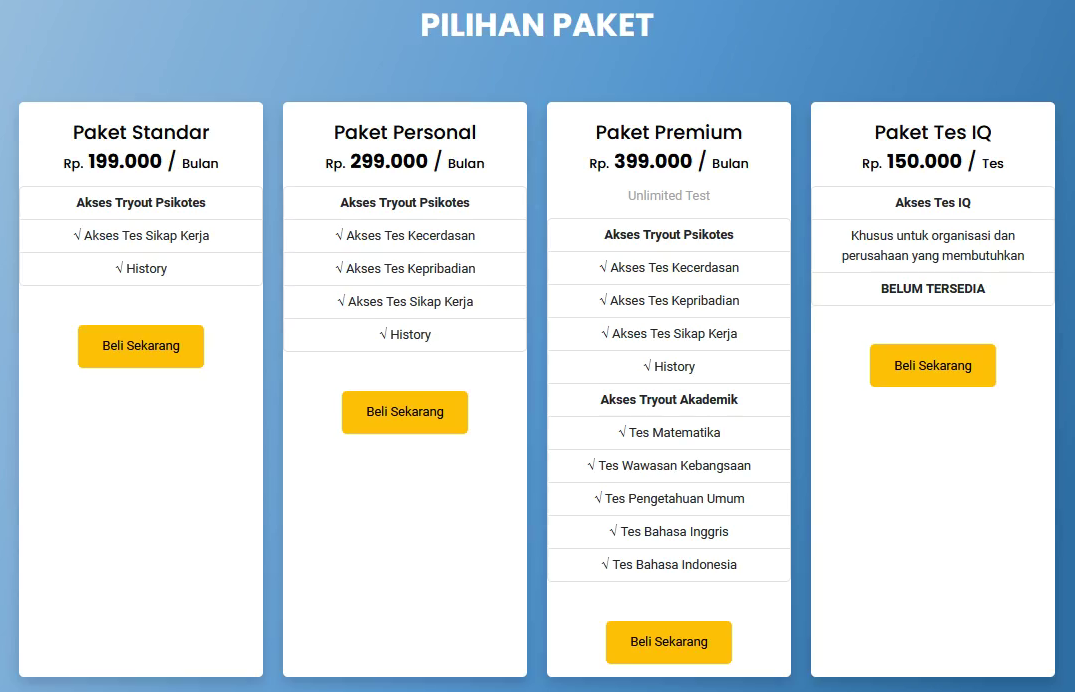Click Beli Sekarang in Paket Tes IQ
This screenshot has height=692, width=1075.
coord(932,366)
